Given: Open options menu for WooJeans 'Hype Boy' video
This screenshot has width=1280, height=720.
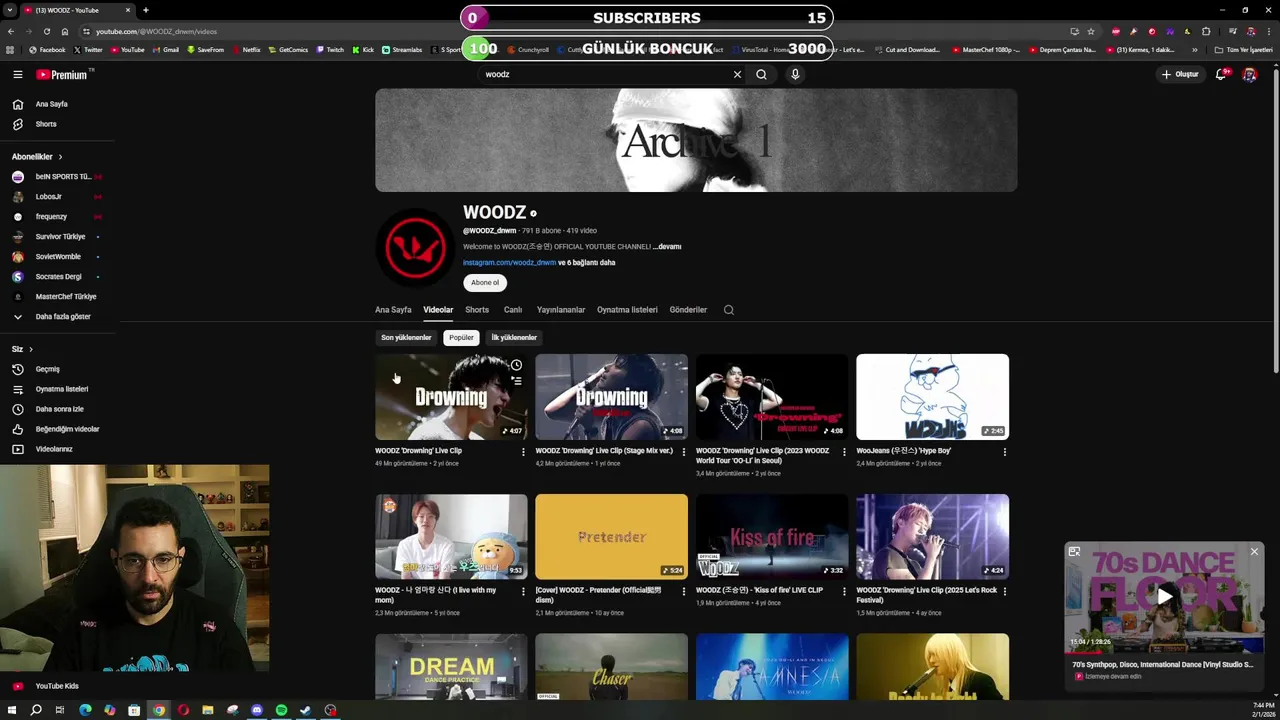Looking at the screenshot, I should pyautogui.click(x=1005, y=452).
